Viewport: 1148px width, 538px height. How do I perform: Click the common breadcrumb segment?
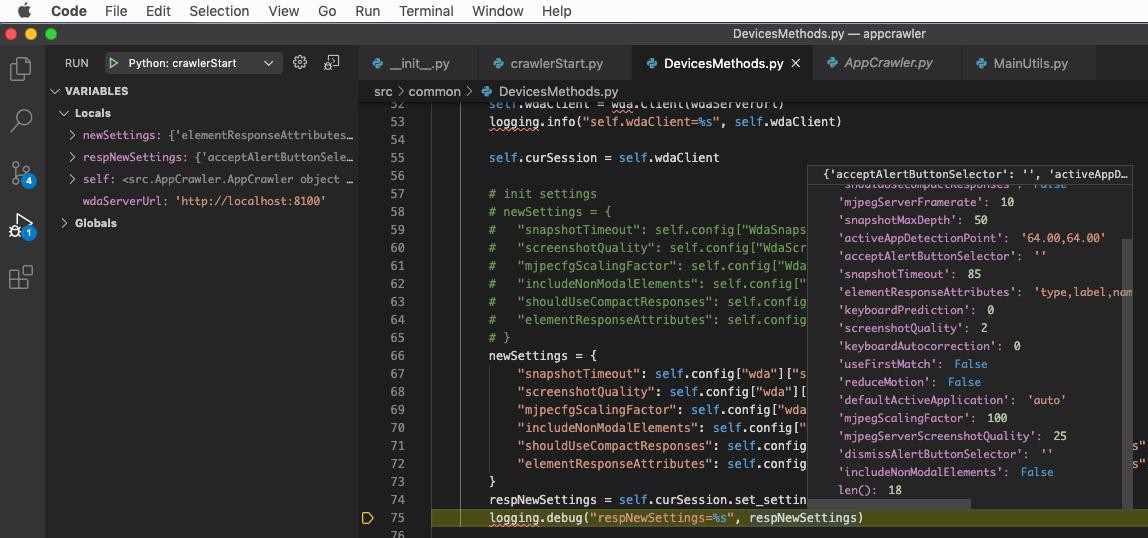[434, 91]
